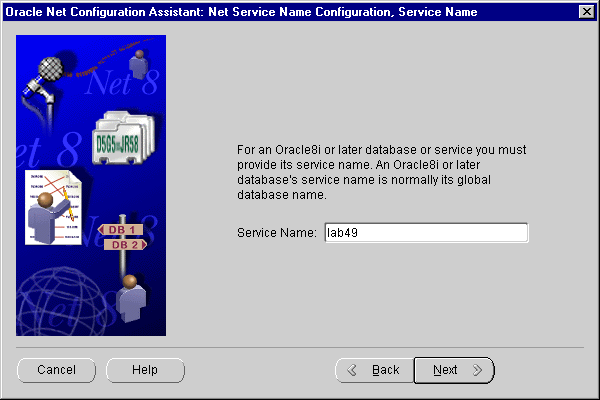The height and width of the screenshot is (400, 600).
Task: Click the Service Name input field
Action: (x=426, y=233)
